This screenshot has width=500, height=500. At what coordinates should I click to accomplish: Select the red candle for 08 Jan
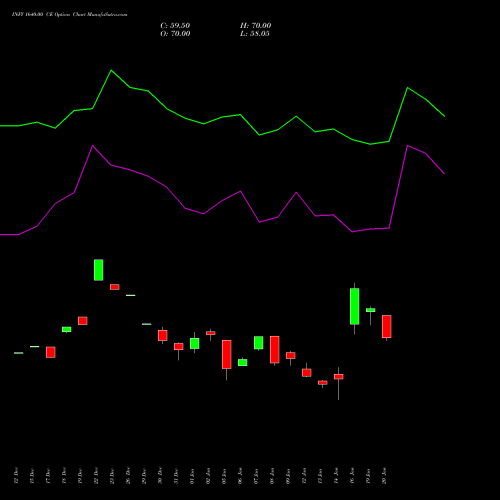[x=275, y=350]
